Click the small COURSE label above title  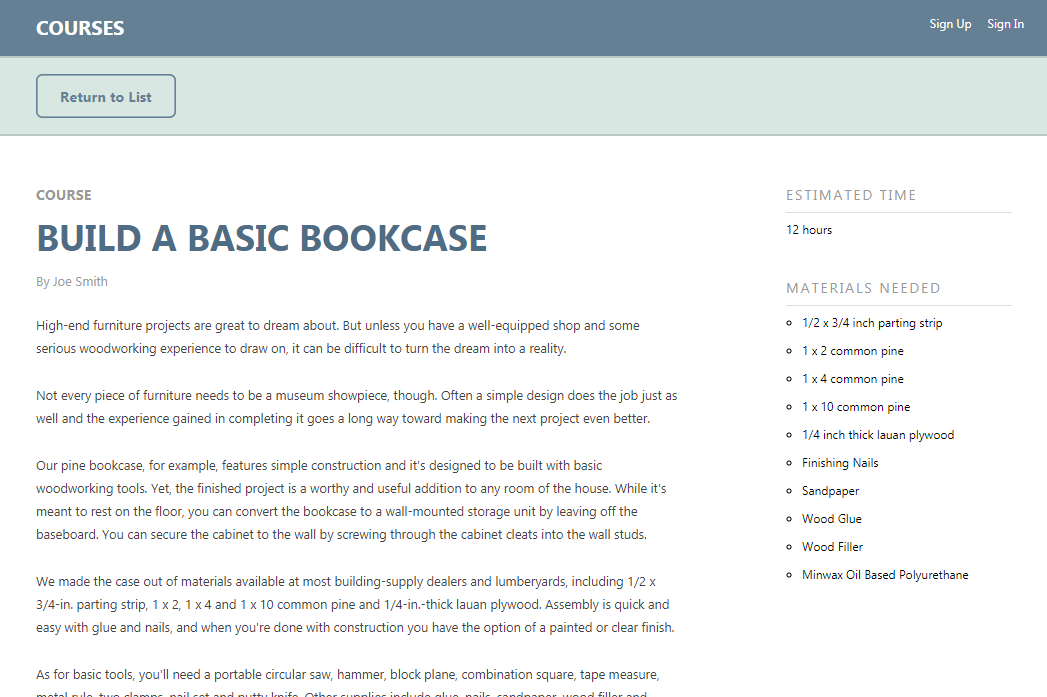[x=64, y=195]
